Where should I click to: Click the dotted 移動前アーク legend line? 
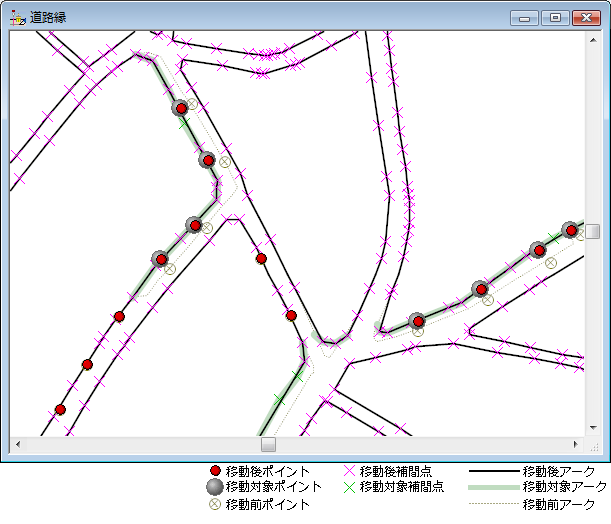pos(494,504)
